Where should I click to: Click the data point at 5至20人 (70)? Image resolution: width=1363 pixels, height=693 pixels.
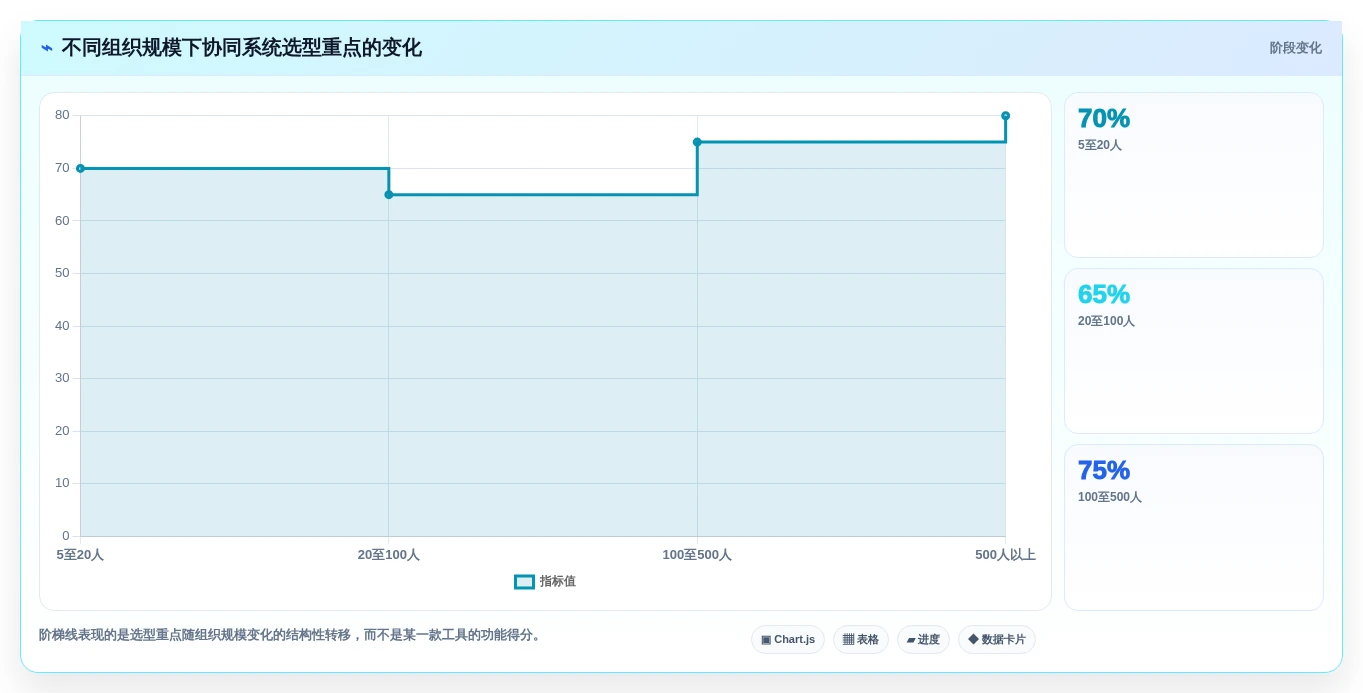pos(80,168)
